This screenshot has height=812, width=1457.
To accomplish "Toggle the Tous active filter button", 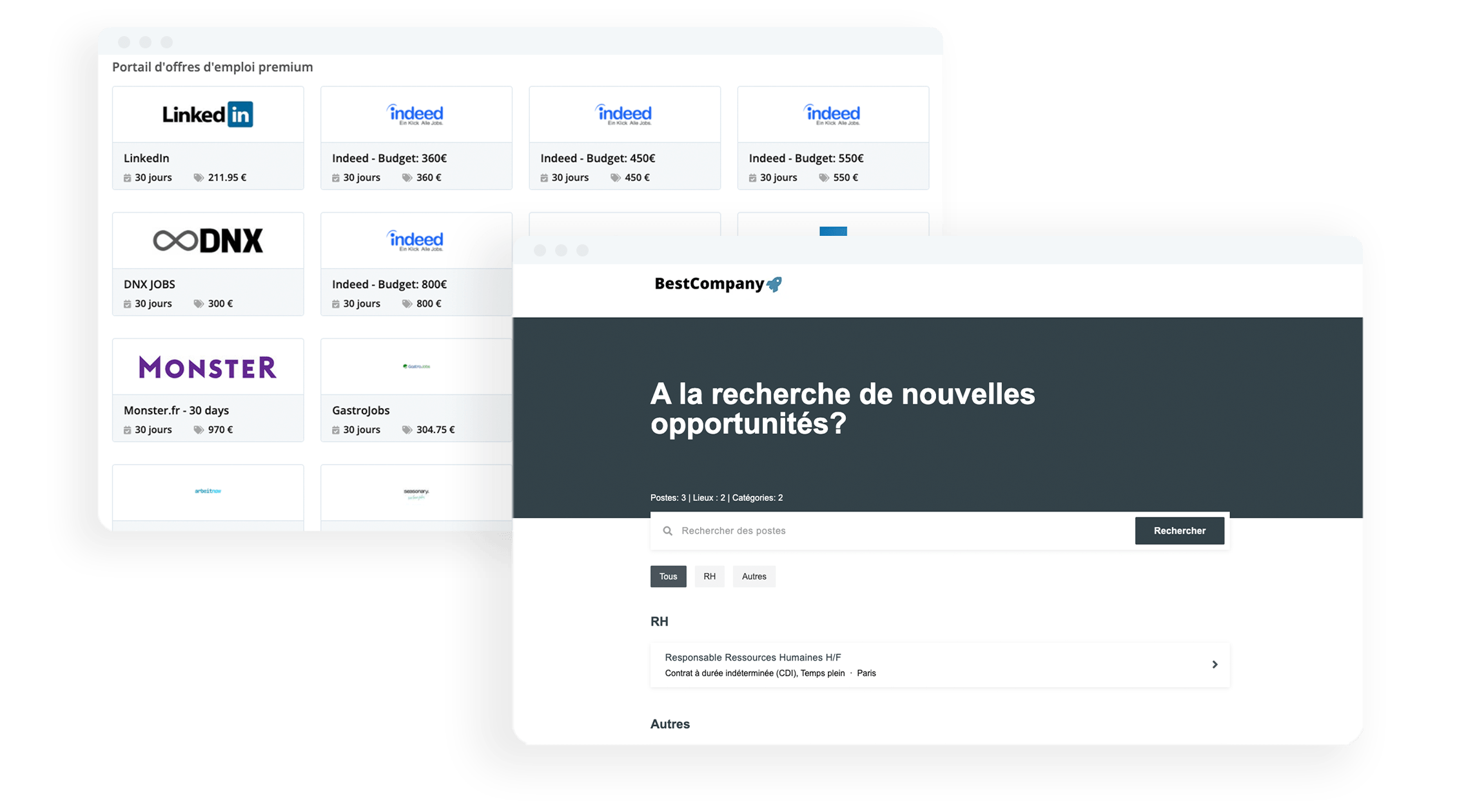I will (668, 576).
